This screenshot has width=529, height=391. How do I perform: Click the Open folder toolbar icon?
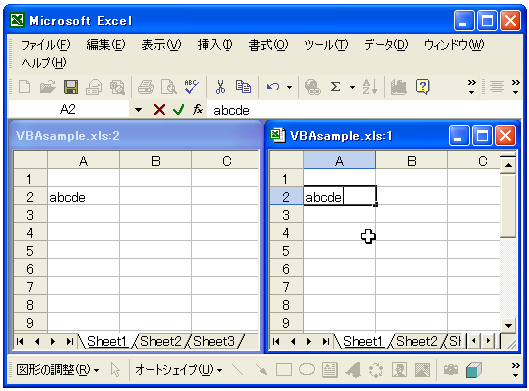tap(48, 87)
